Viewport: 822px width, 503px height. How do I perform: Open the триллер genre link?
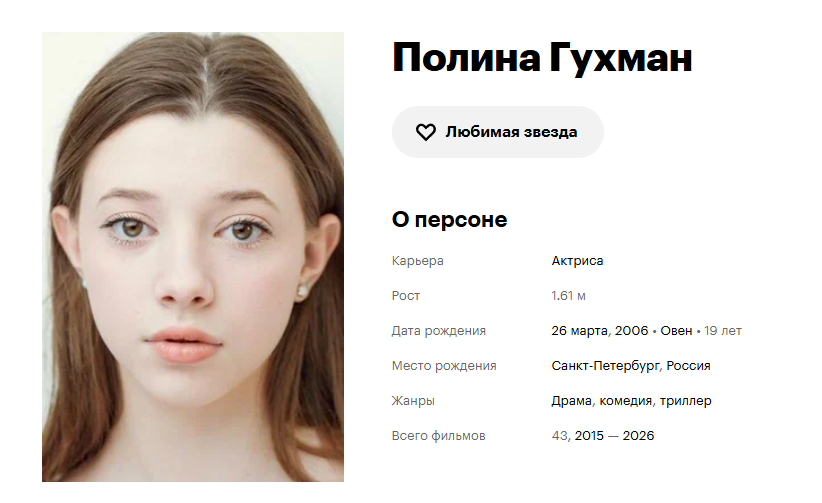pos(686,401)
